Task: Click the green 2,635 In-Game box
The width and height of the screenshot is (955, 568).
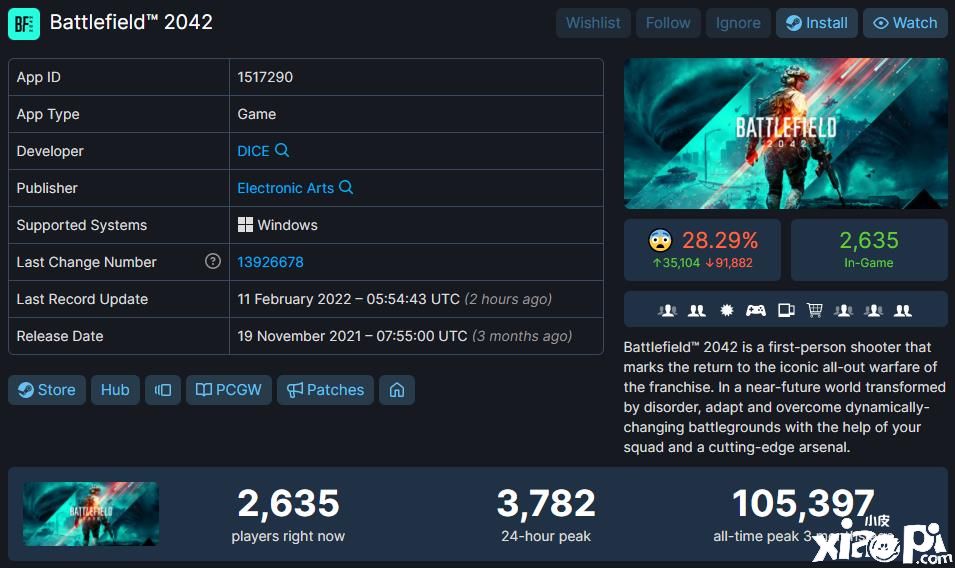Action: pyautogui.click(x=869, y=250)
